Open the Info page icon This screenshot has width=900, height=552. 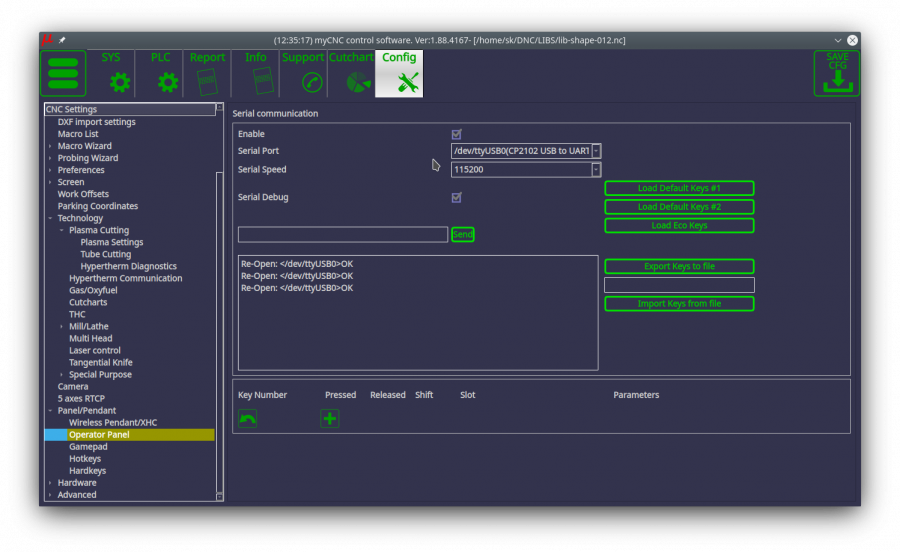pyautogui.click(x=262, y=82)
